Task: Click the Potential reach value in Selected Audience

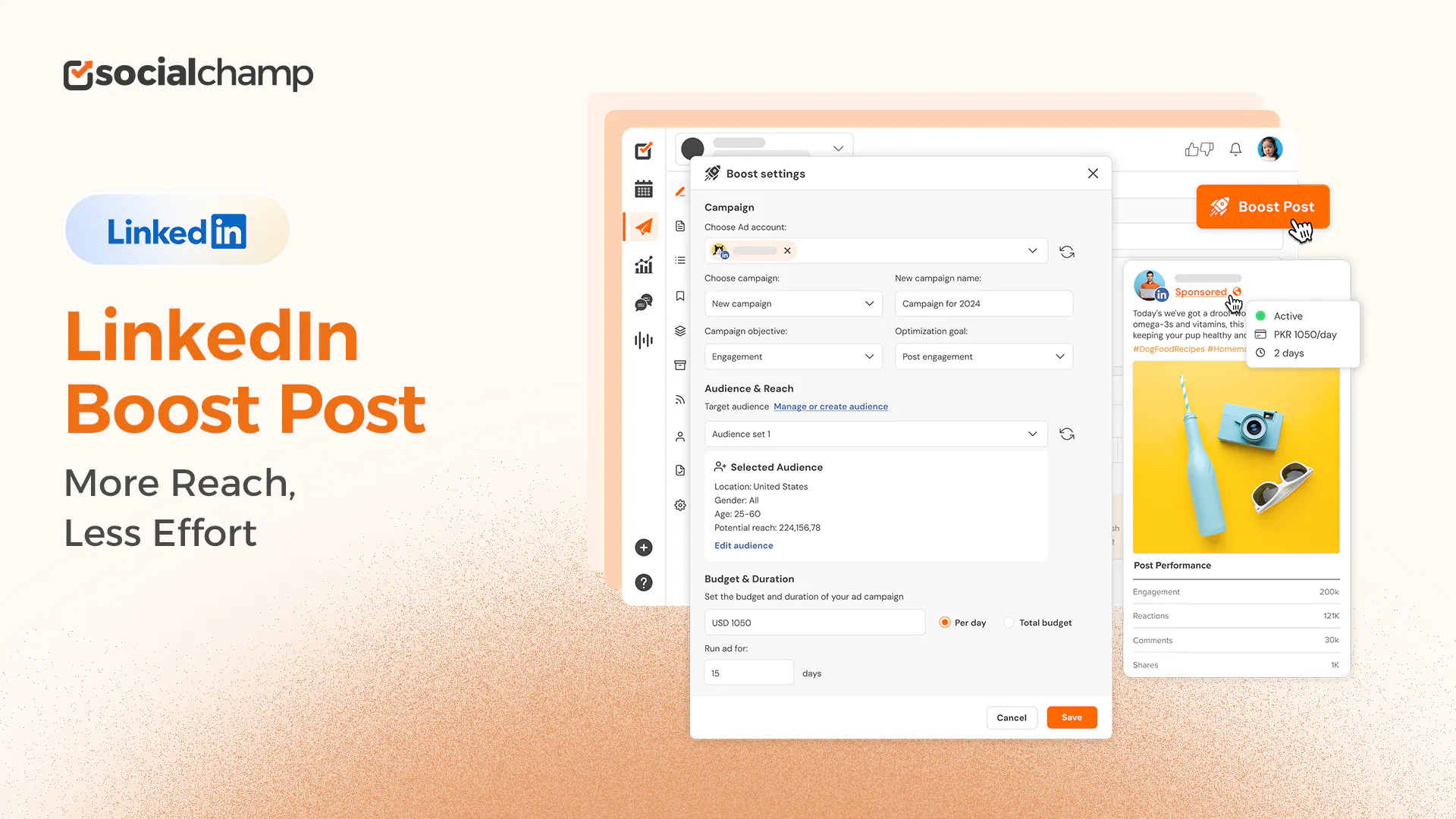Action: point(799,528)
